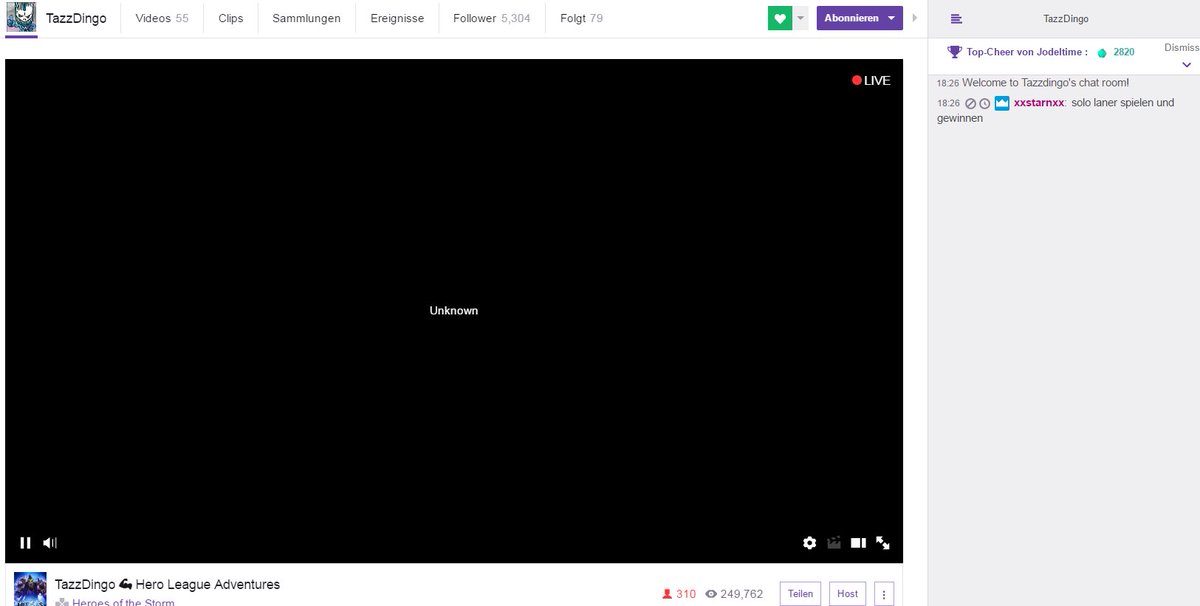Click the Welcome to Tazzdingo's chat room message
The image size is (1200, 606).
pos(1045,83)
